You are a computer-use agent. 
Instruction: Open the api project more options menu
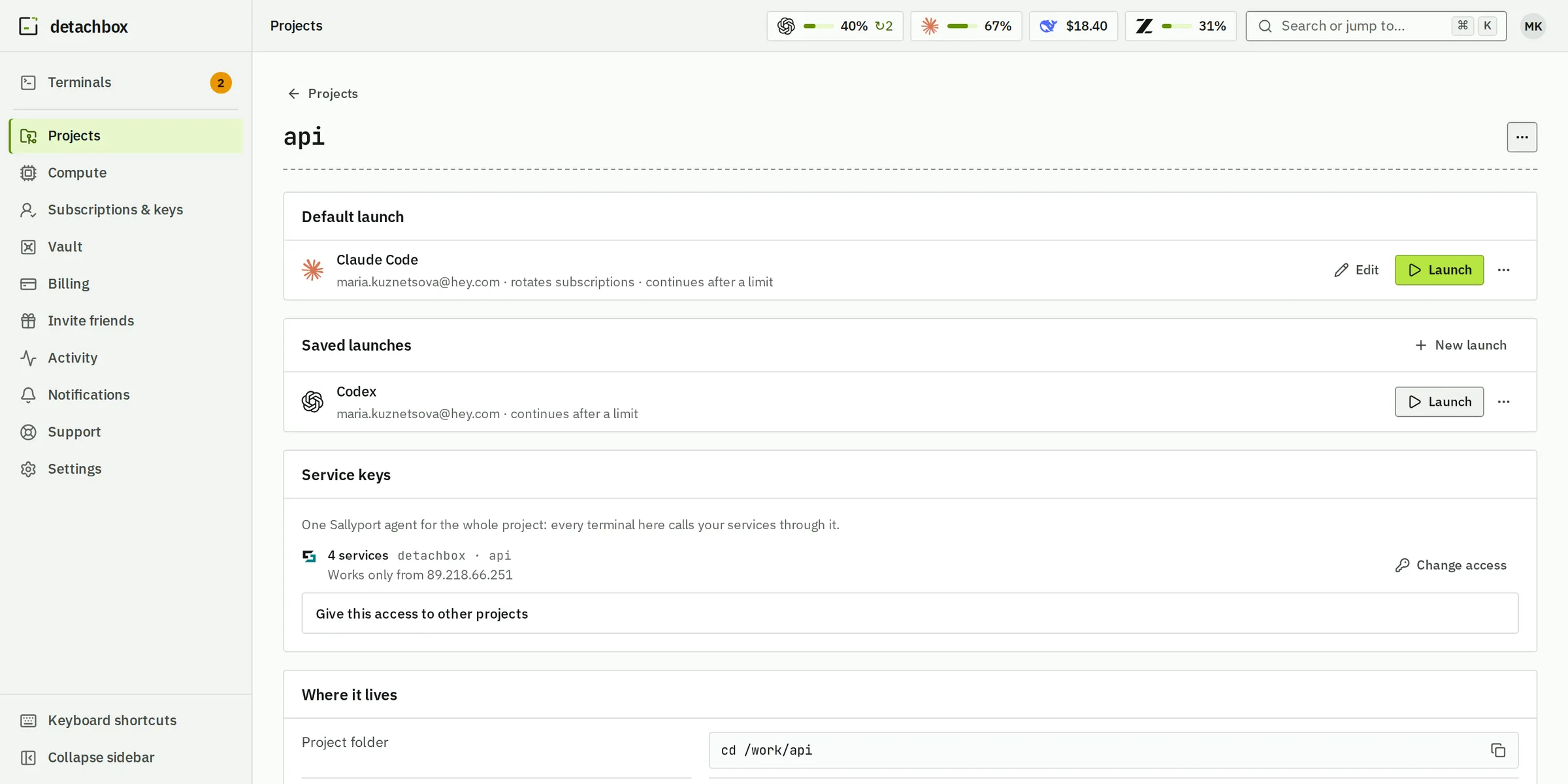1522,137
